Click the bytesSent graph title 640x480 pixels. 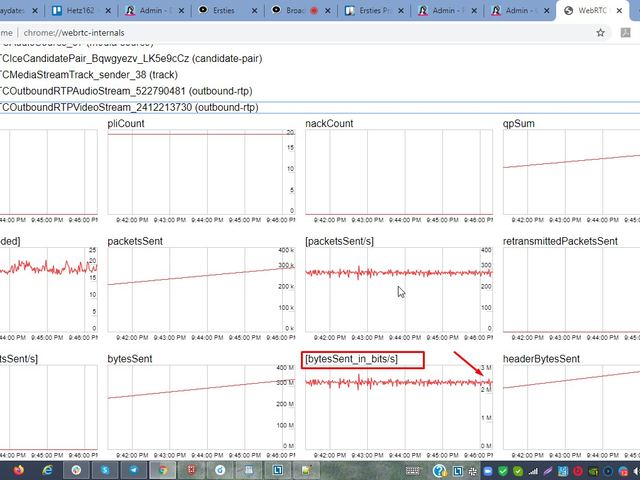point(130,359)
